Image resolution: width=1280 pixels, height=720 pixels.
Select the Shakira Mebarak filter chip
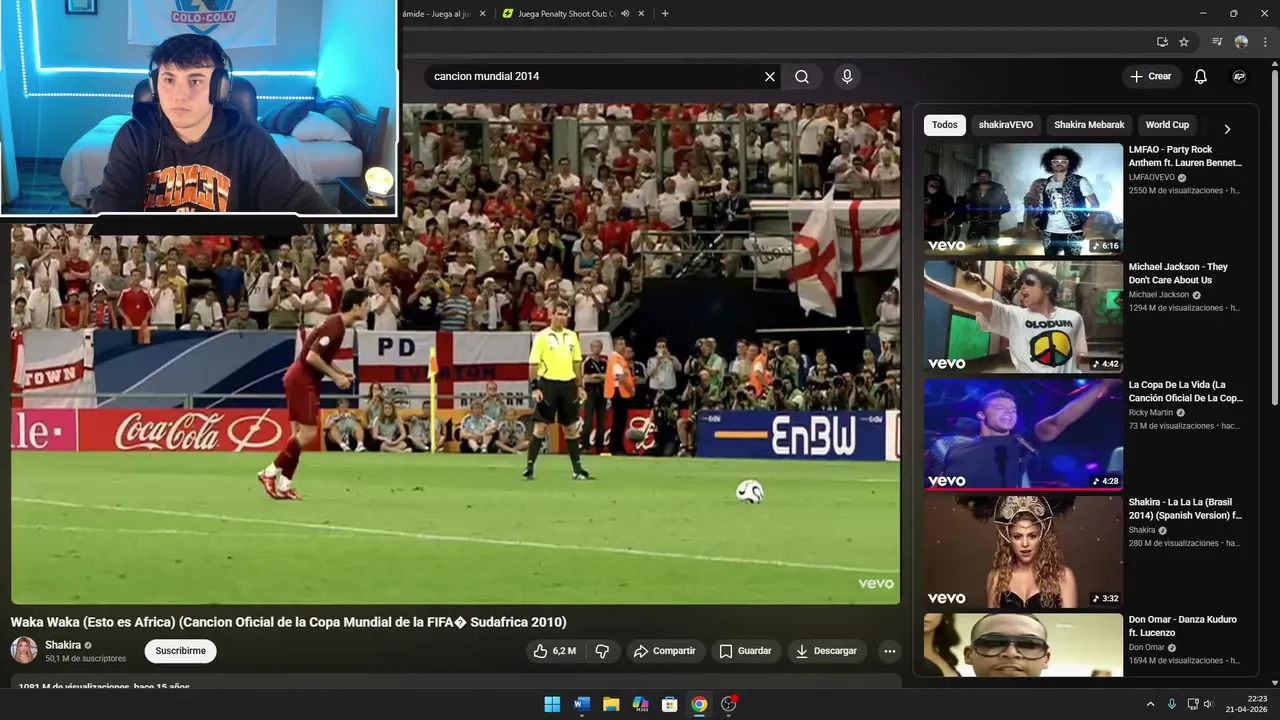(x=1089, y=125)
